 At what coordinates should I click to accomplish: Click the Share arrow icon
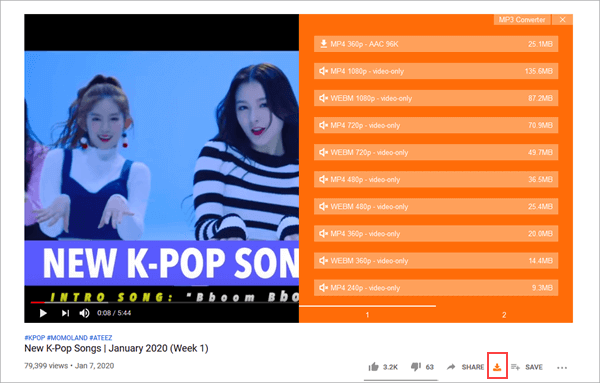coord(451,367)
